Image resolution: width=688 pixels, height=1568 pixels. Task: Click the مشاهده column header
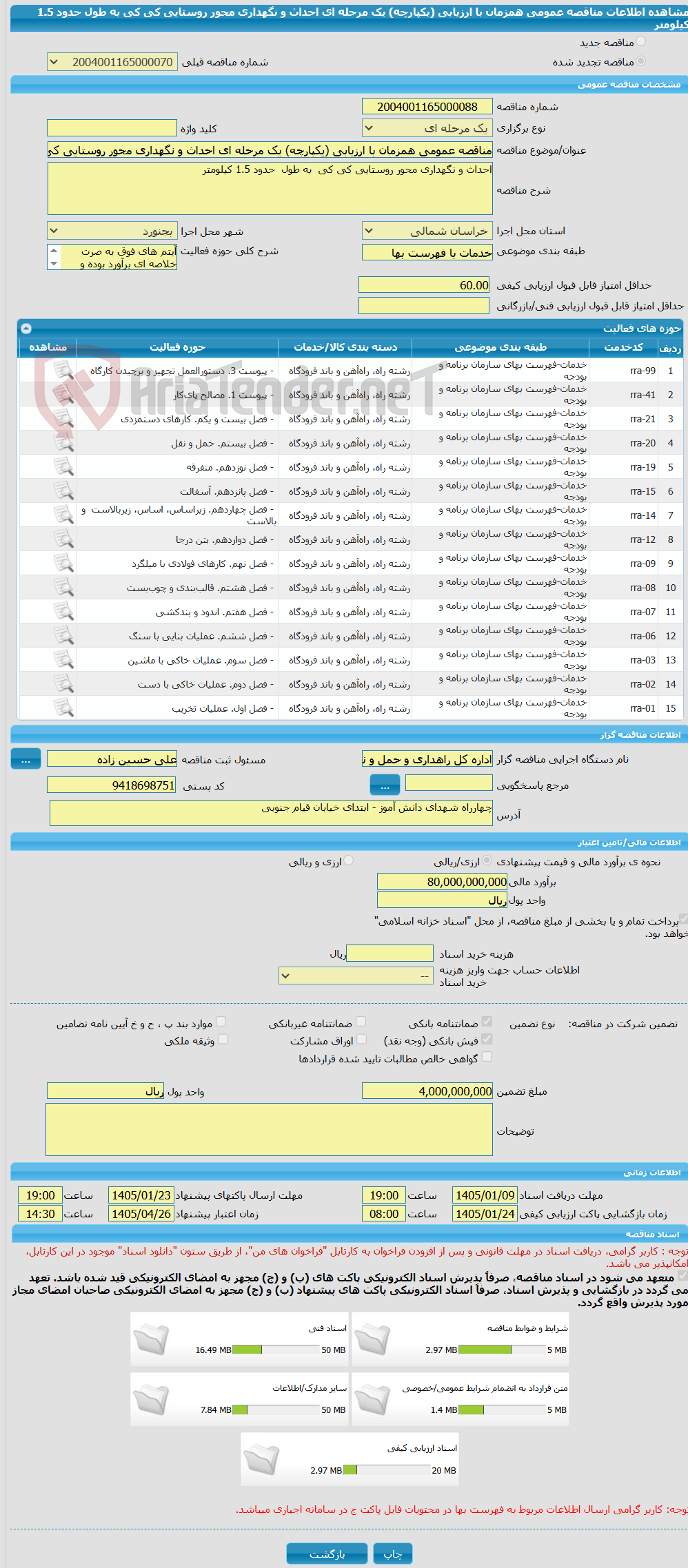tap(48, 347)
